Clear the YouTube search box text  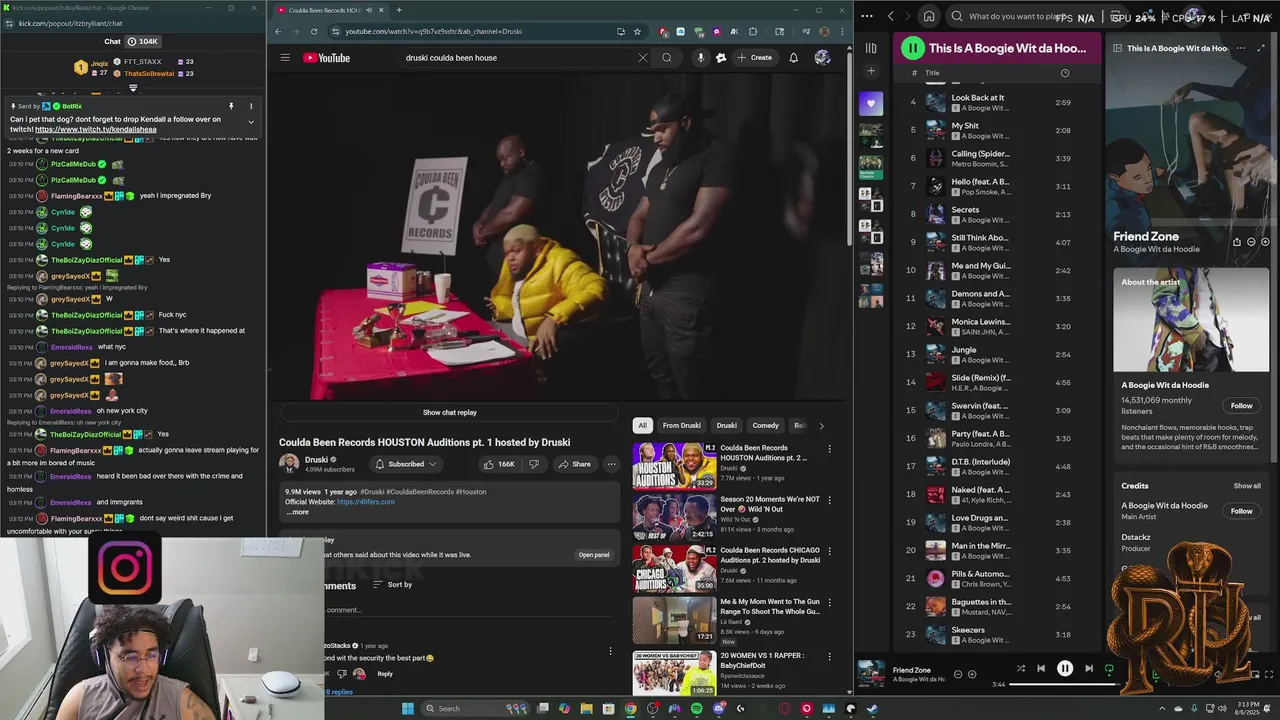[643, 58]
